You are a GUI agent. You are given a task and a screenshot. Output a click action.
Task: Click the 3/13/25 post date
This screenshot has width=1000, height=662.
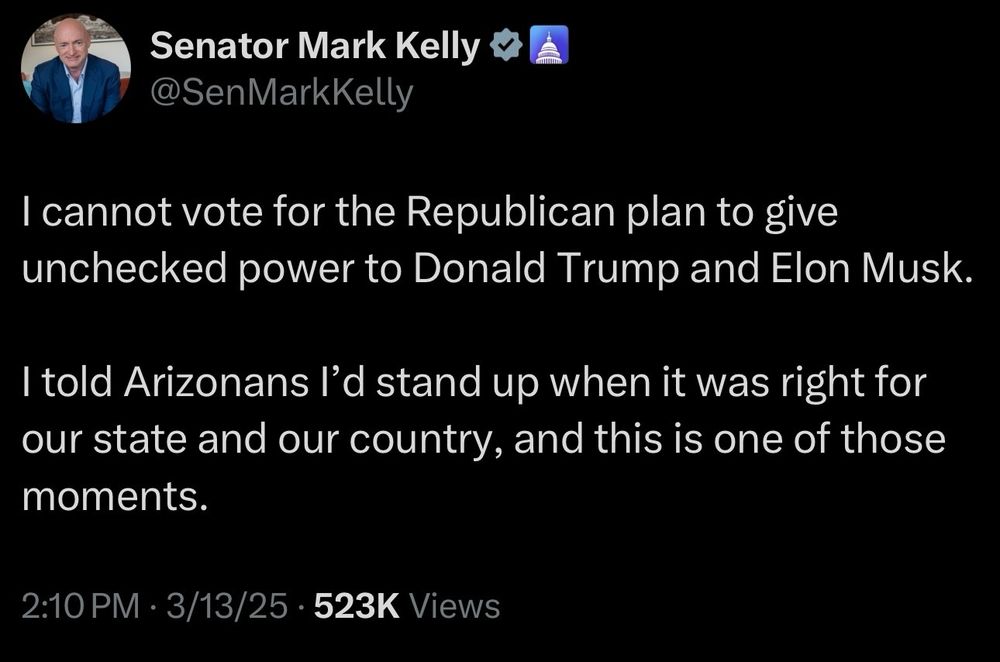point(230,605)
